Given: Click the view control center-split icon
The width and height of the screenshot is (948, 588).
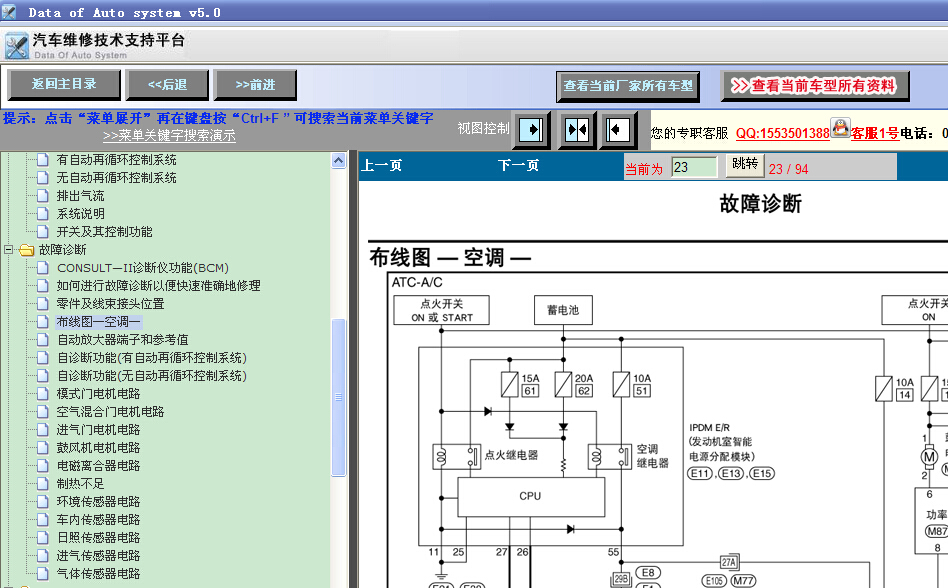Looking at the screenshot, I should point(577,130).
